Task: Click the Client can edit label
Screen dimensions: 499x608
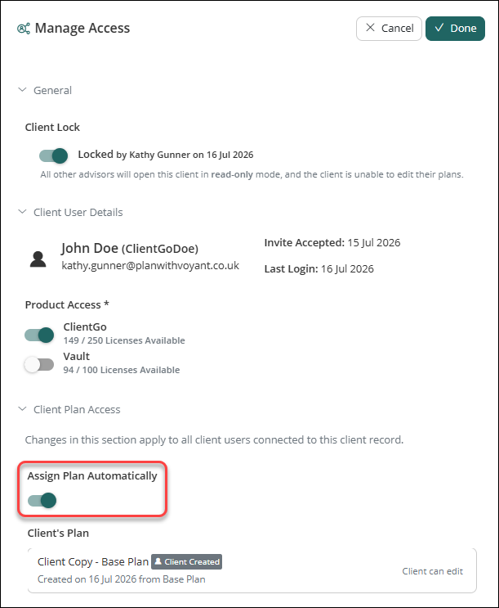Action: click(432, 571)
